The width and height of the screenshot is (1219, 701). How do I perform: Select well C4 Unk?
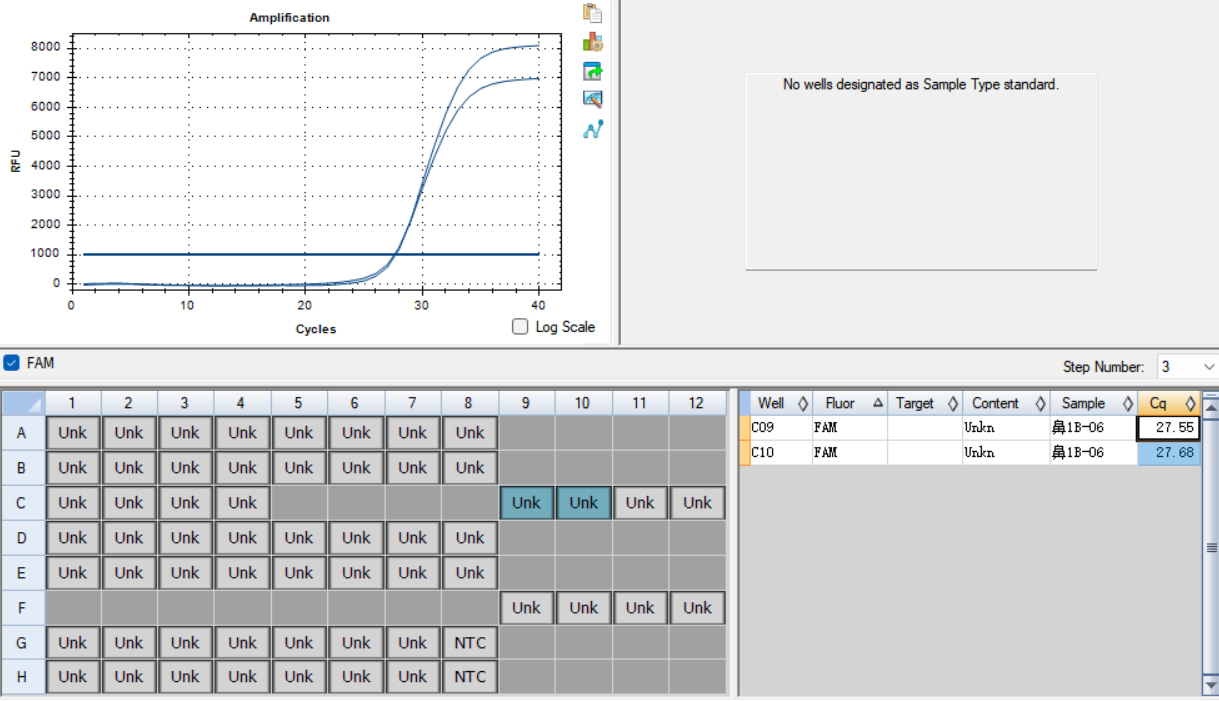pyautogui.click(x=242, y=503)
